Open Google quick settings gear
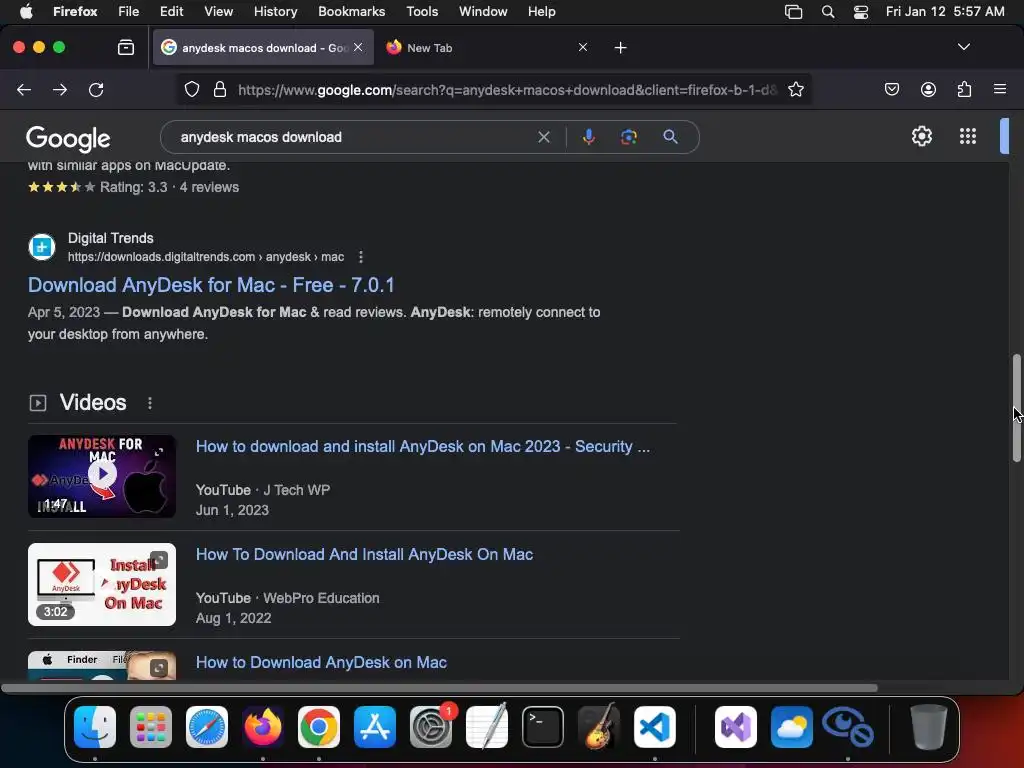Viewport: 1024px width, 768px height. tap(921, 136)
